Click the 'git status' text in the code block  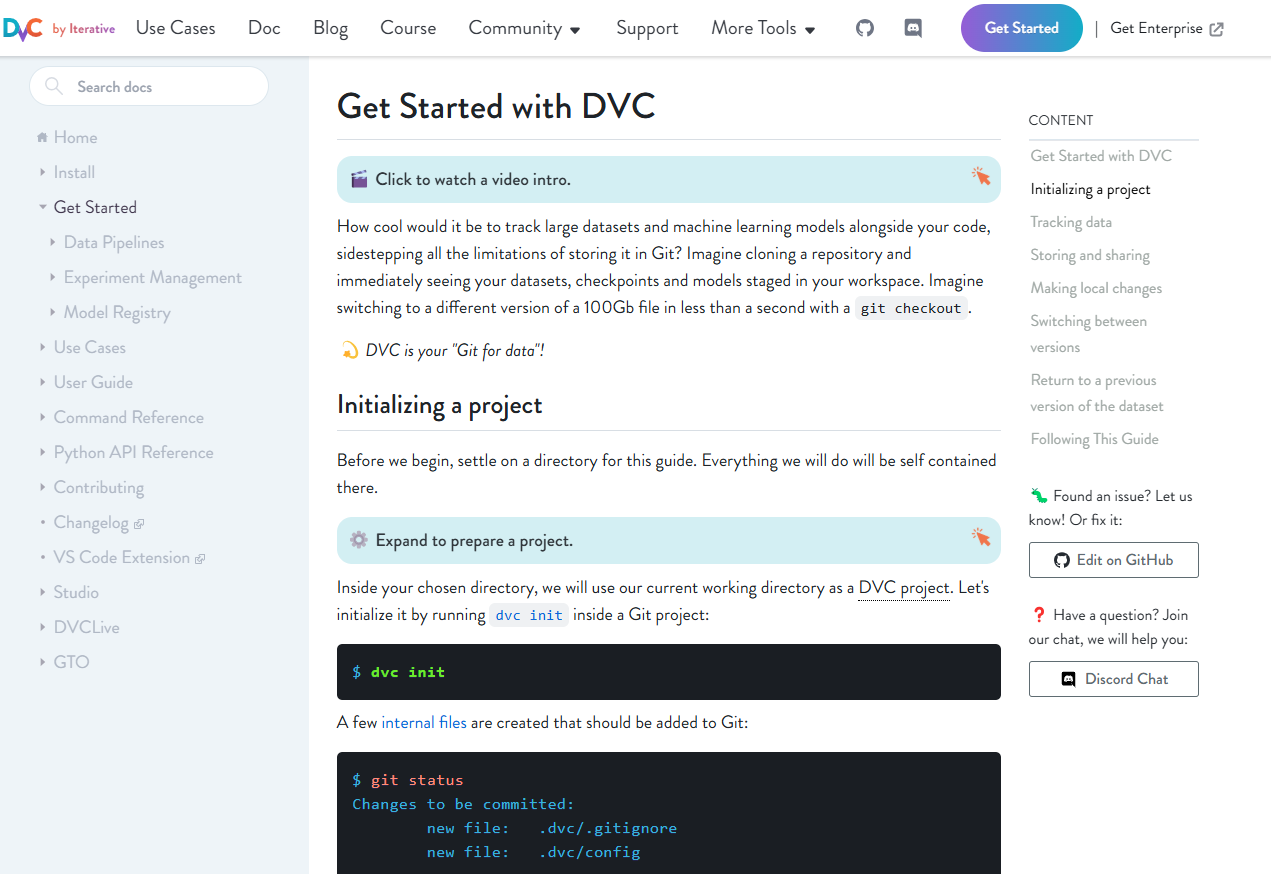(417, 780)
